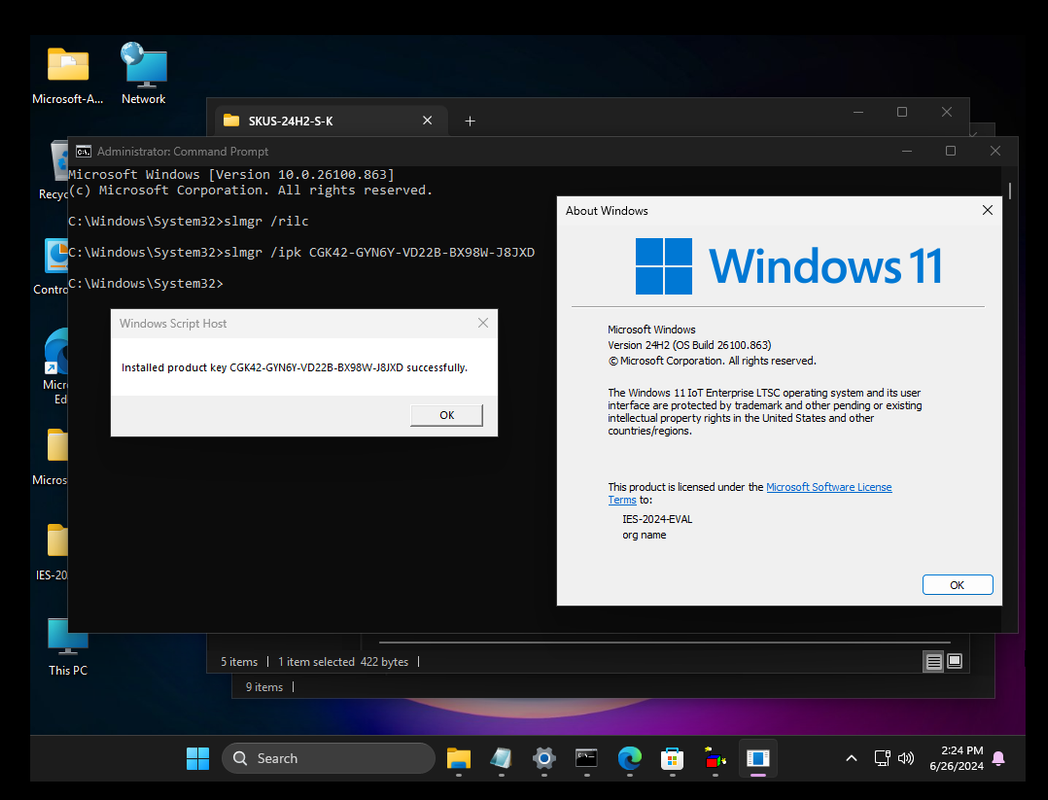The height and width of the screenshot is (800, 1048).
Task: Open the notification bell
Action: tap(999, 758)
